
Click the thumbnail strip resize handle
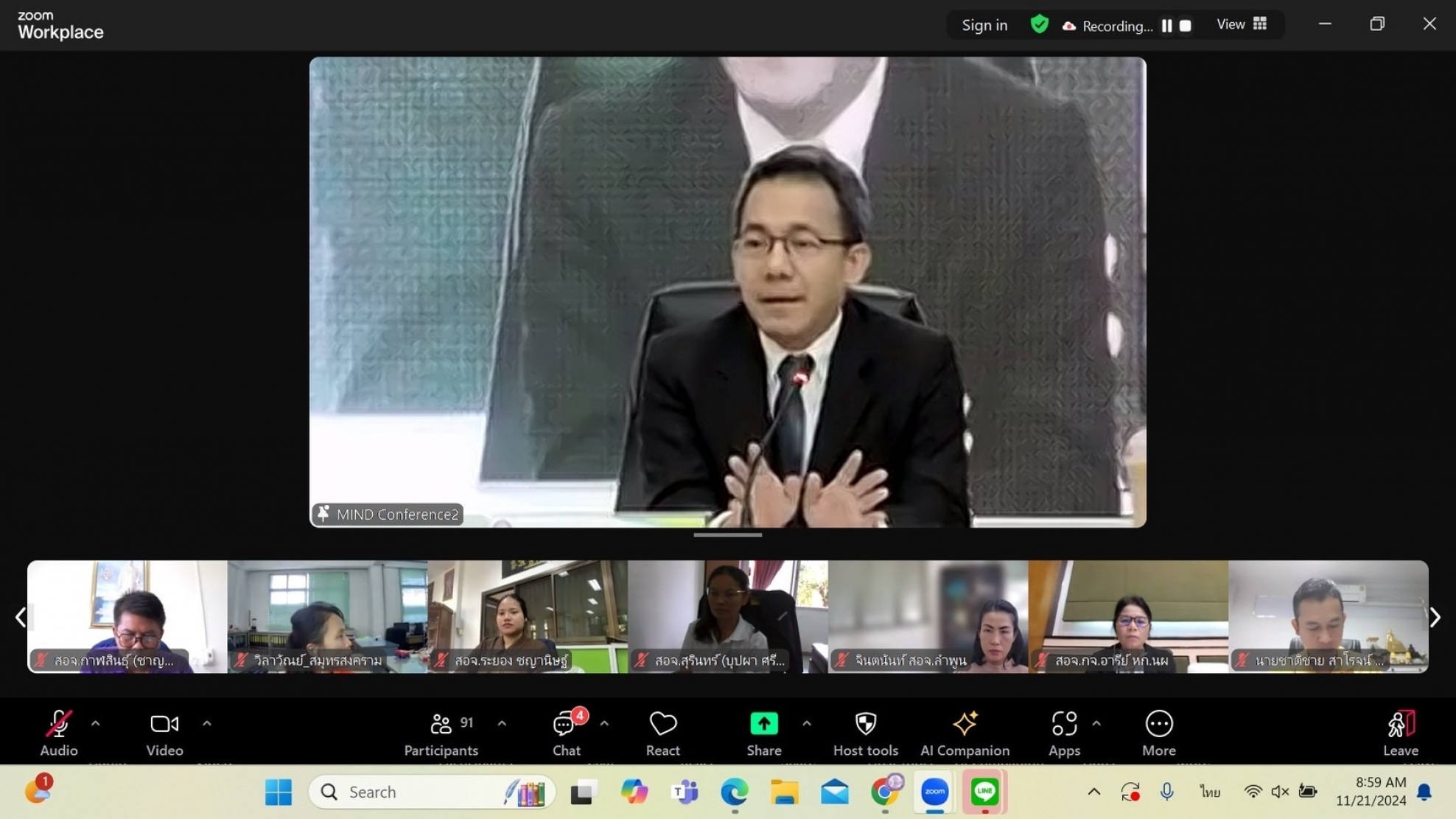click(728, 535)
